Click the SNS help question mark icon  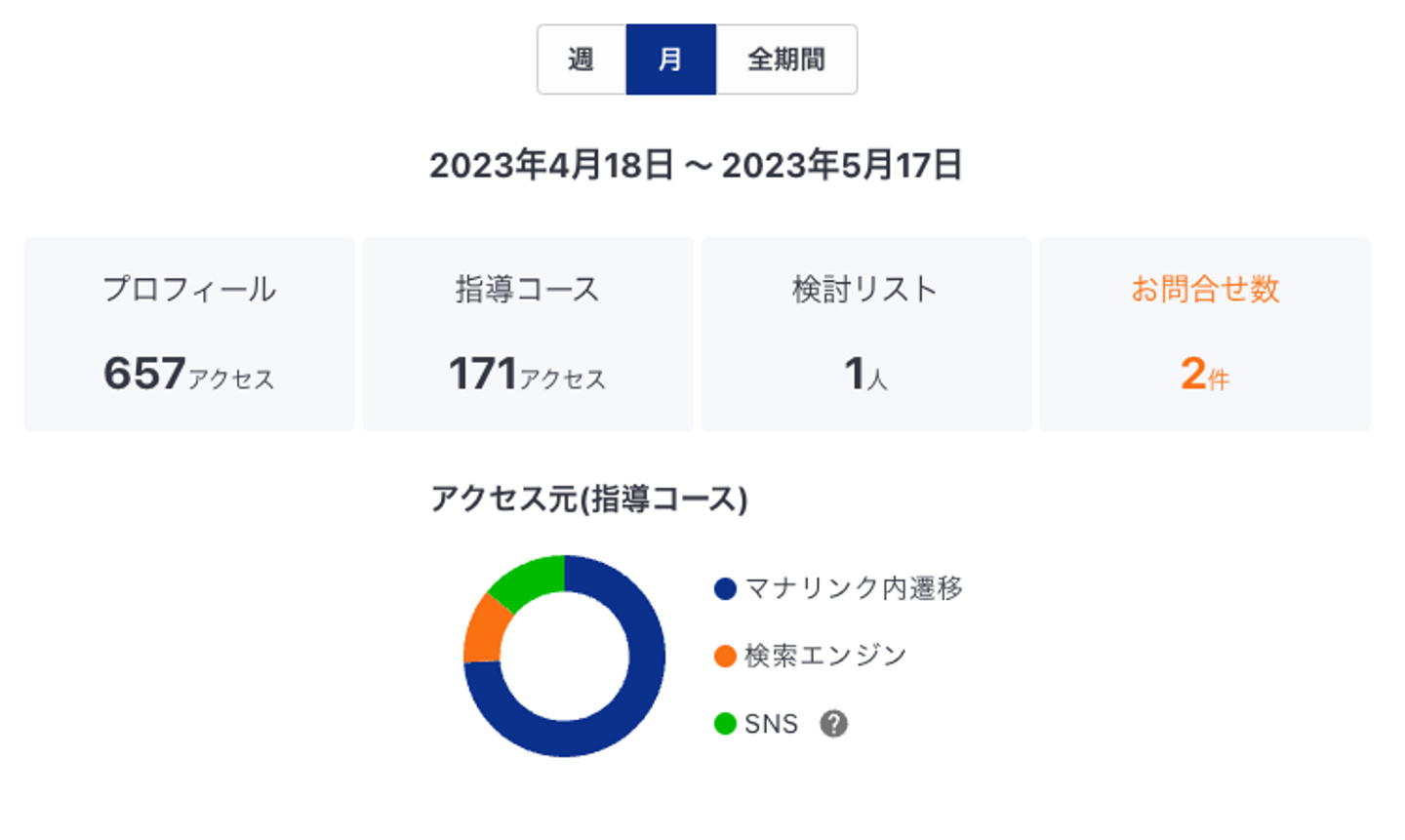[833, 724]
